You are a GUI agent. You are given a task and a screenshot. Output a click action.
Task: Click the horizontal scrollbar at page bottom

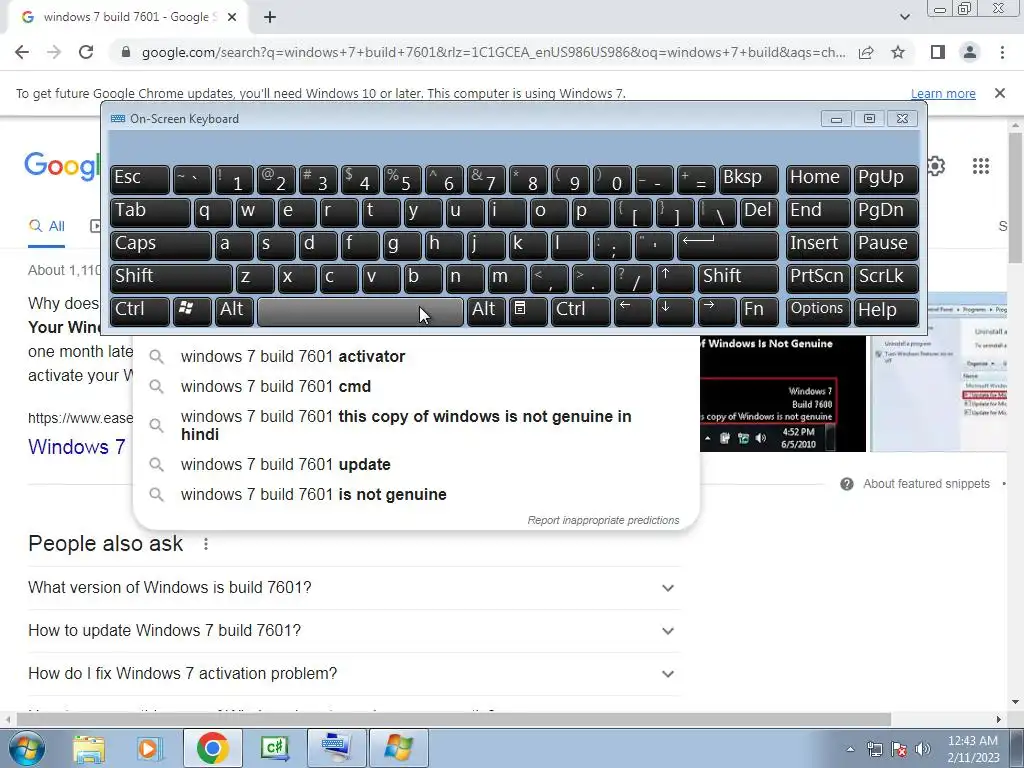click(x=454, y=719)
